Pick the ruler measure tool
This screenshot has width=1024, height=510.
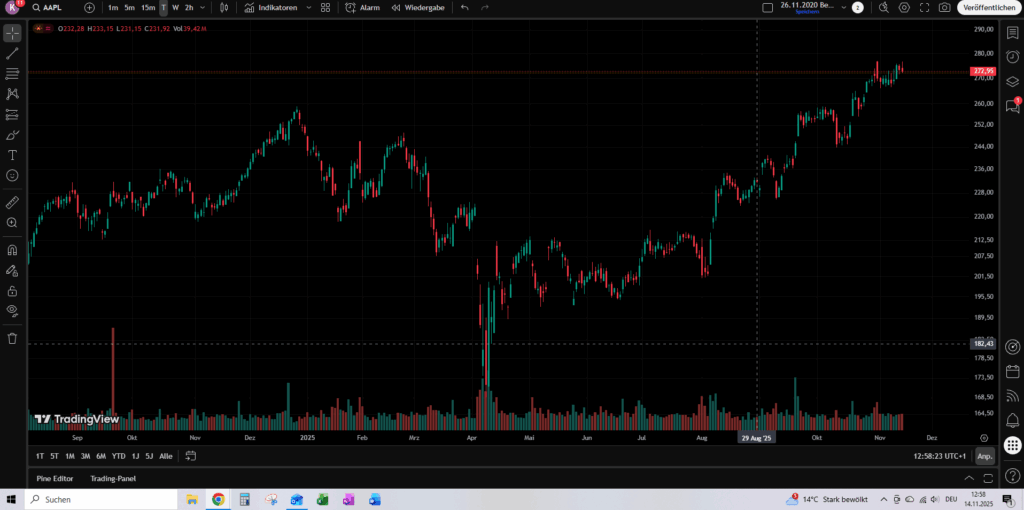pos(12,202)
